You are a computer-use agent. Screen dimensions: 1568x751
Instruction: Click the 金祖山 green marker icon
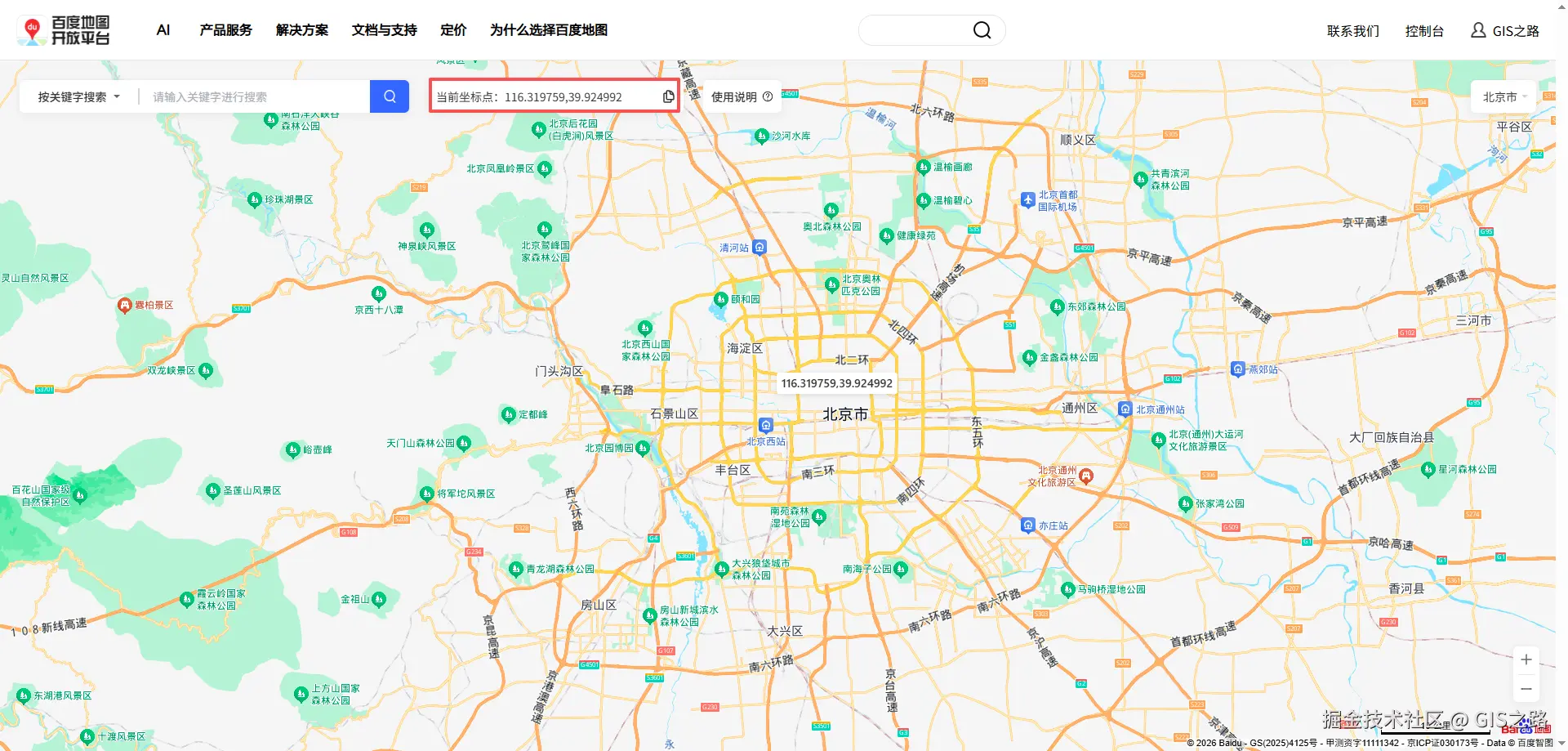(379, 600)
